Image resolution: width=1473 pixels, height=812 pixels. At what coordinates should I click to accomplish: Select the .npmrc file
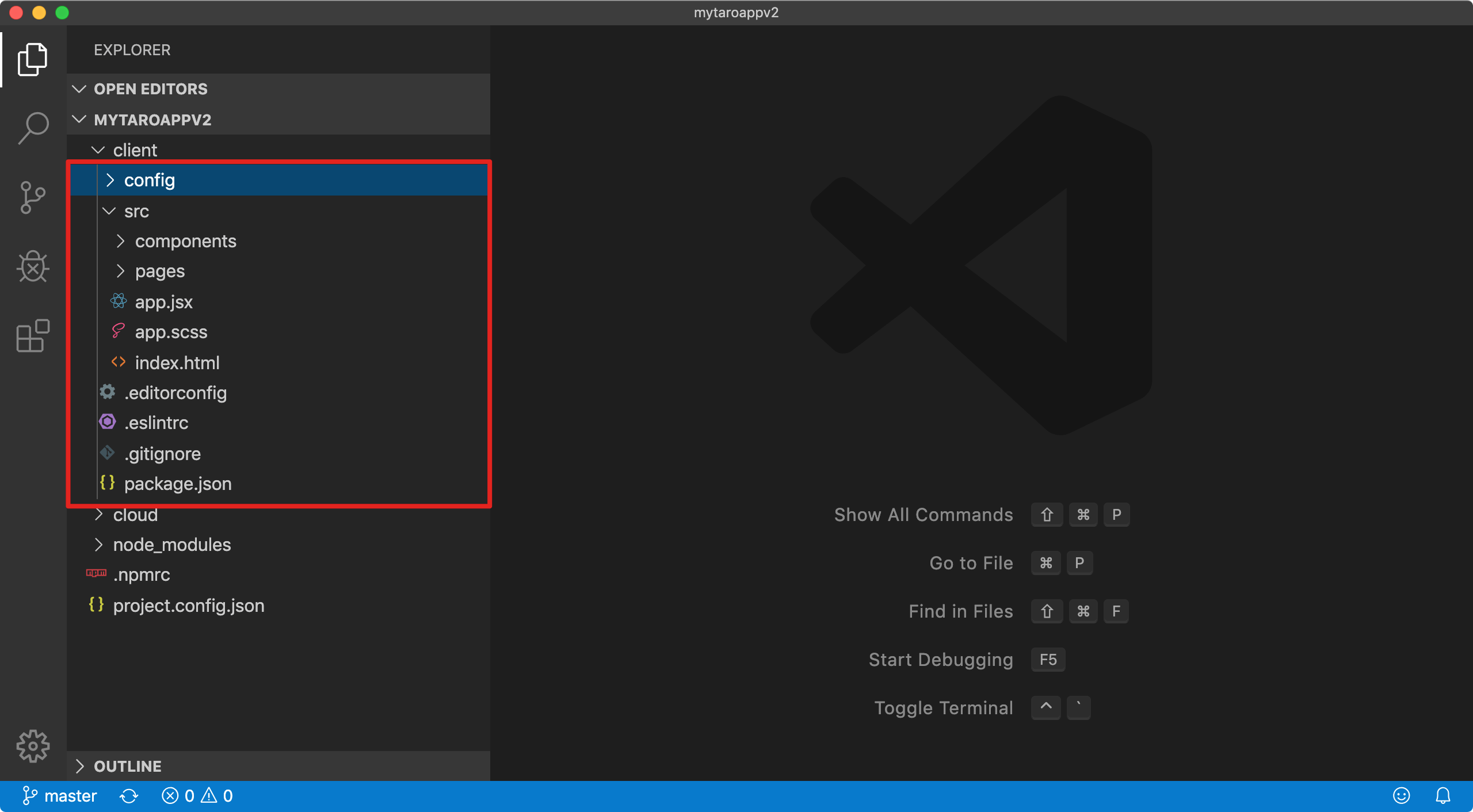coord(142,575)
